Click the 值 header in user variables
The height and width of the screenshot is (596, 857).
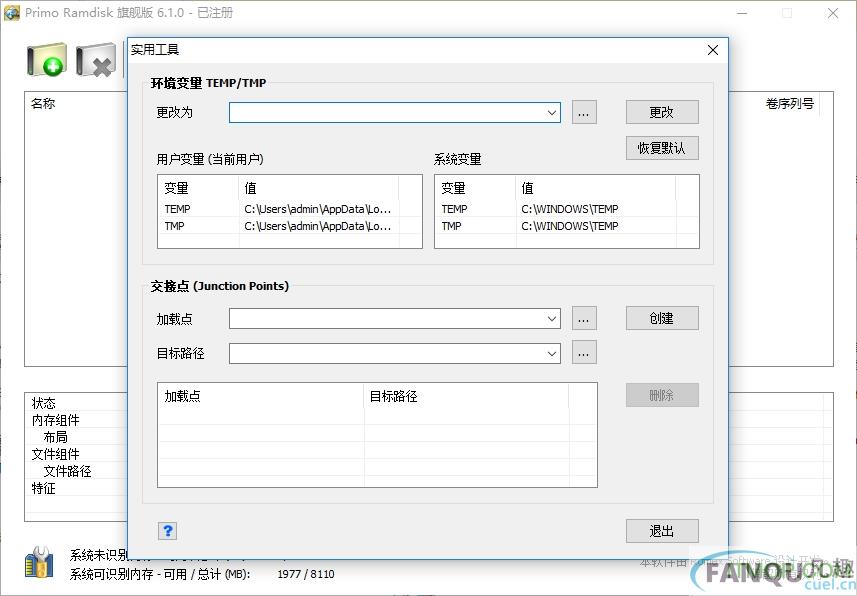pos(319,188)
